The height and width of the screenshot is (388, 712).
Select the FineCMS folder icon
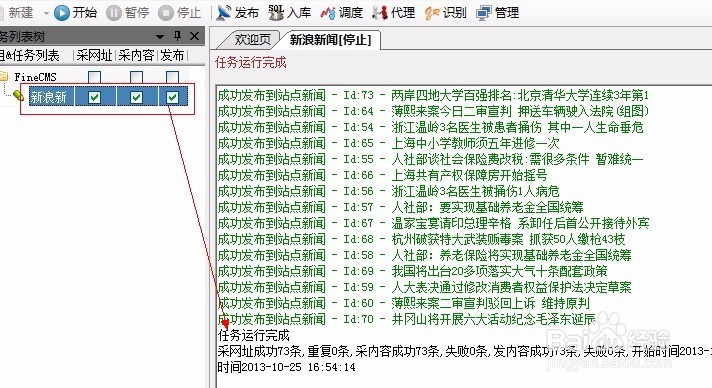click(x=4, y=76)
